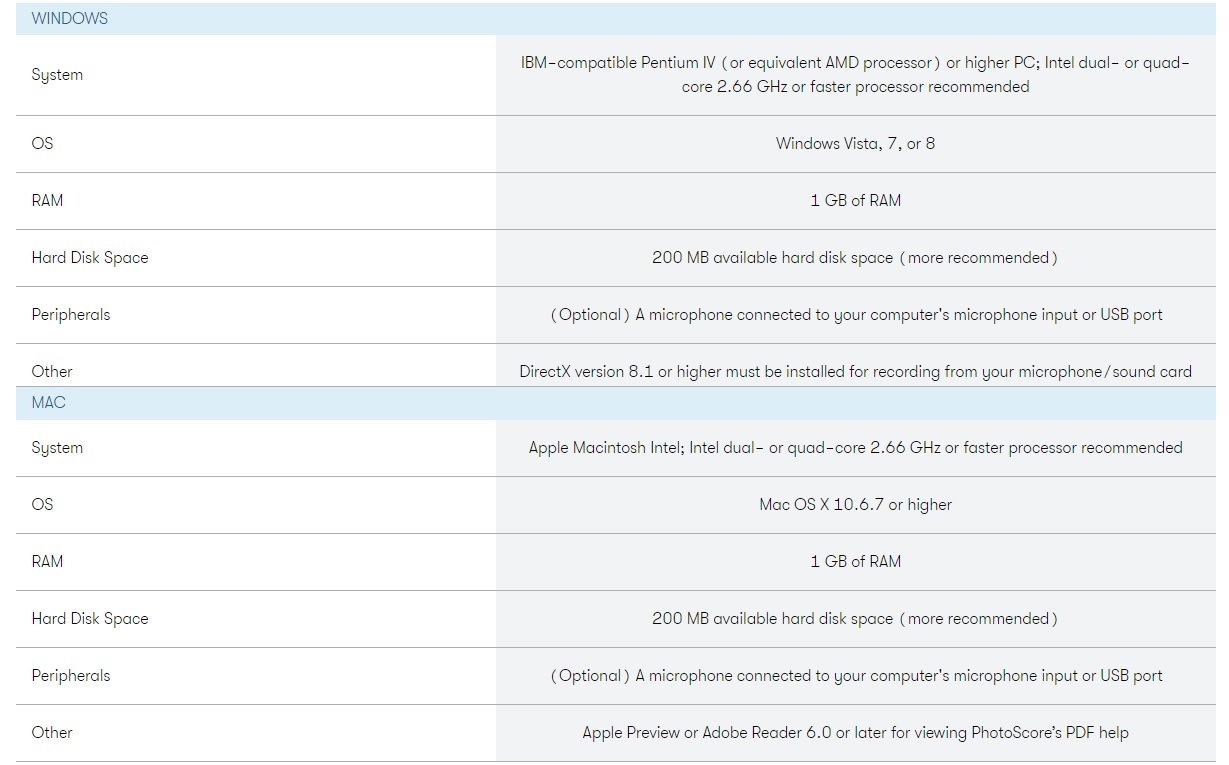1229x765 pixels.
Task: Click the WINDOWS section header
Action: pyautogui.click(x=70, y=18)
